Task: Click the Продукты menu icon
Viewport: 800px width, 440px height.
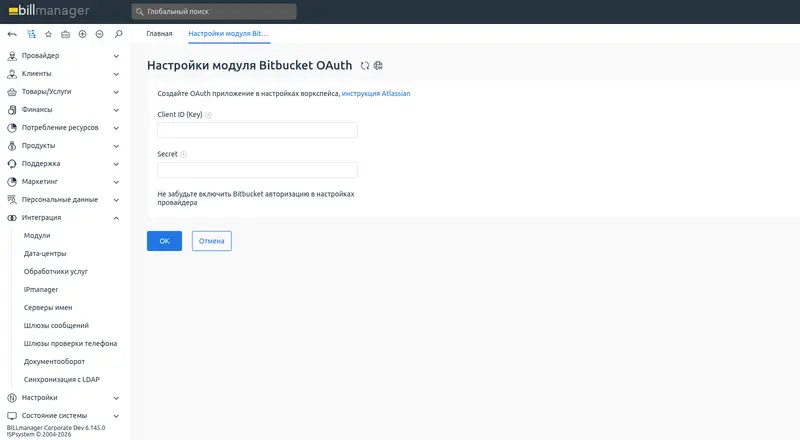Action: pyautogui.click(x=12, y=146)
